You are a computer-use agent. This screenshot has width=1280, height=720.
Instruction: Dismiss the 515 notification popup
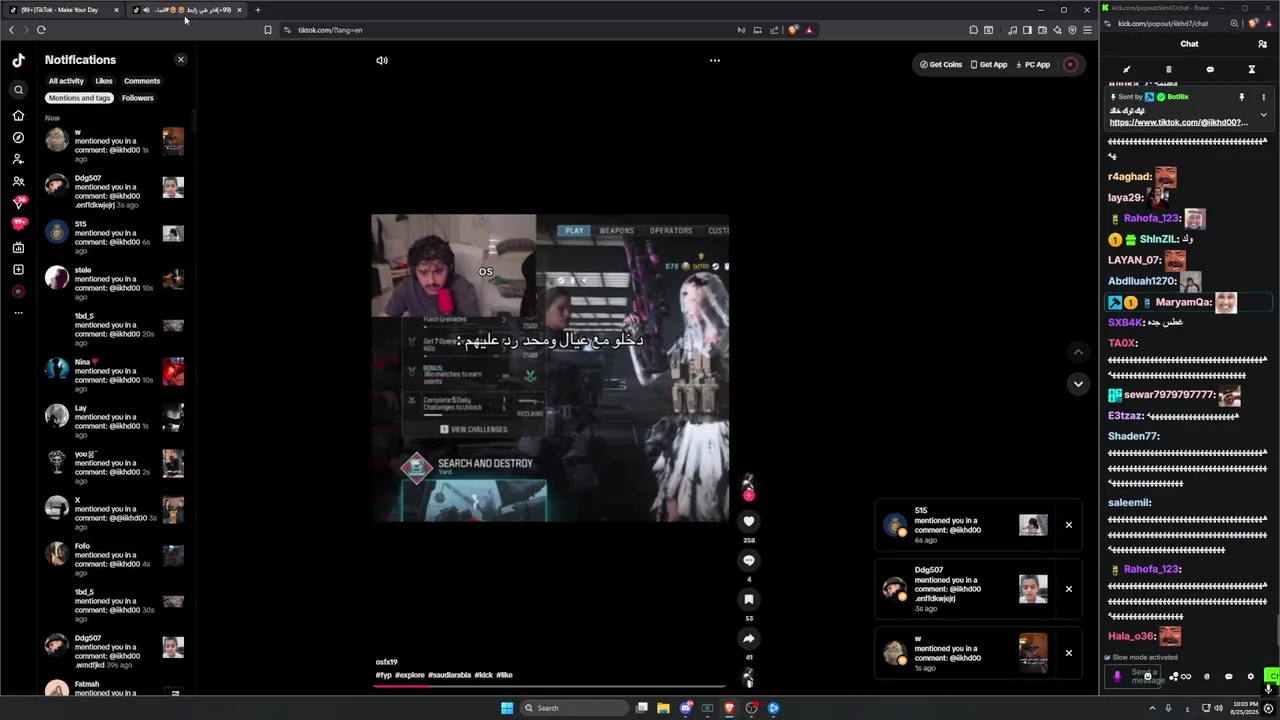tap(1068, 525)
